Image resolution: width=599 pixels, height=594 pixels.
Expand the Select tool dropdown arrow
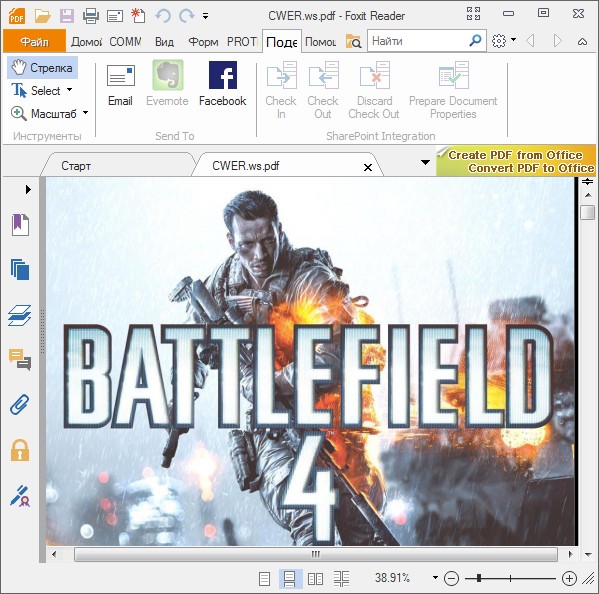[x=70, y=90]
